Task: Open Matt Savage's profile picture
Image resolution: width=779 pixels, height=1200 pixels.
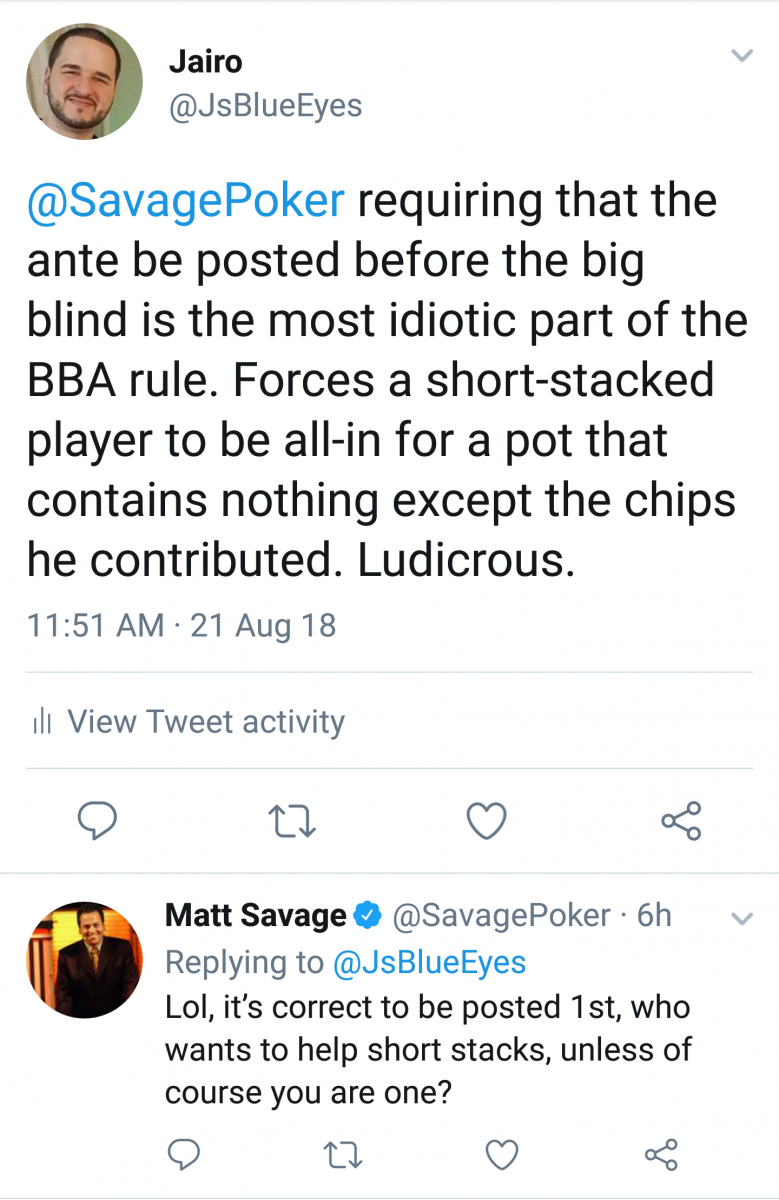Action: 84,960
